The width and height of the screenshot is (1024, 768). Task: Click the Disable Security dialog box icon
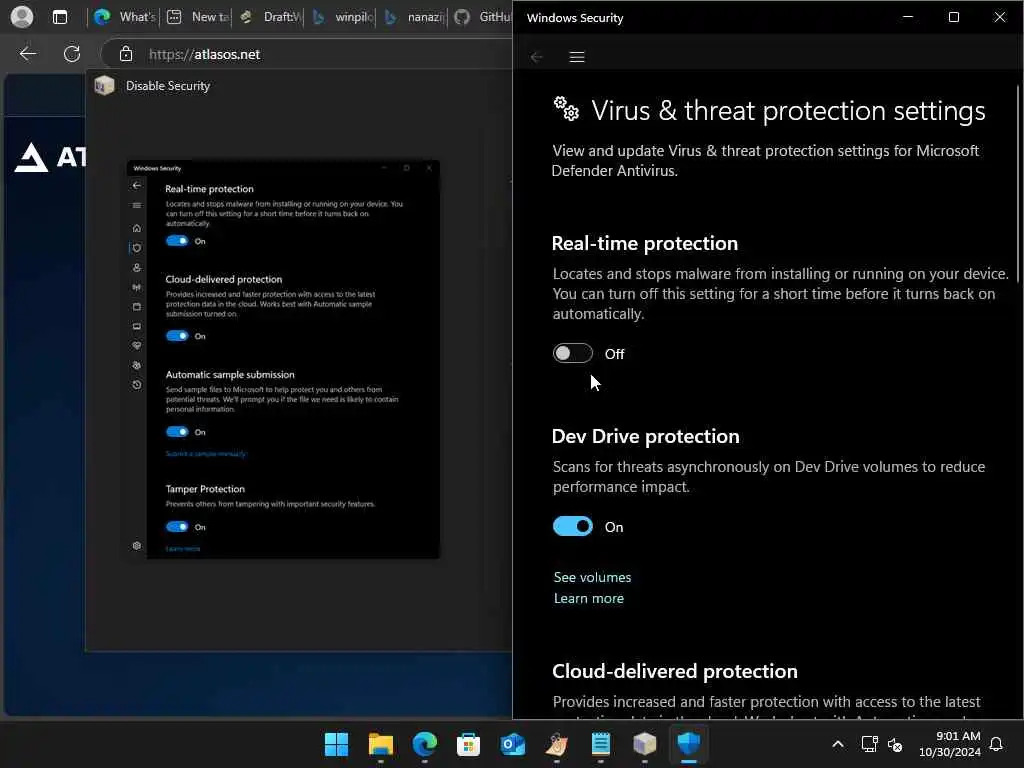click(x=104, y=86)
